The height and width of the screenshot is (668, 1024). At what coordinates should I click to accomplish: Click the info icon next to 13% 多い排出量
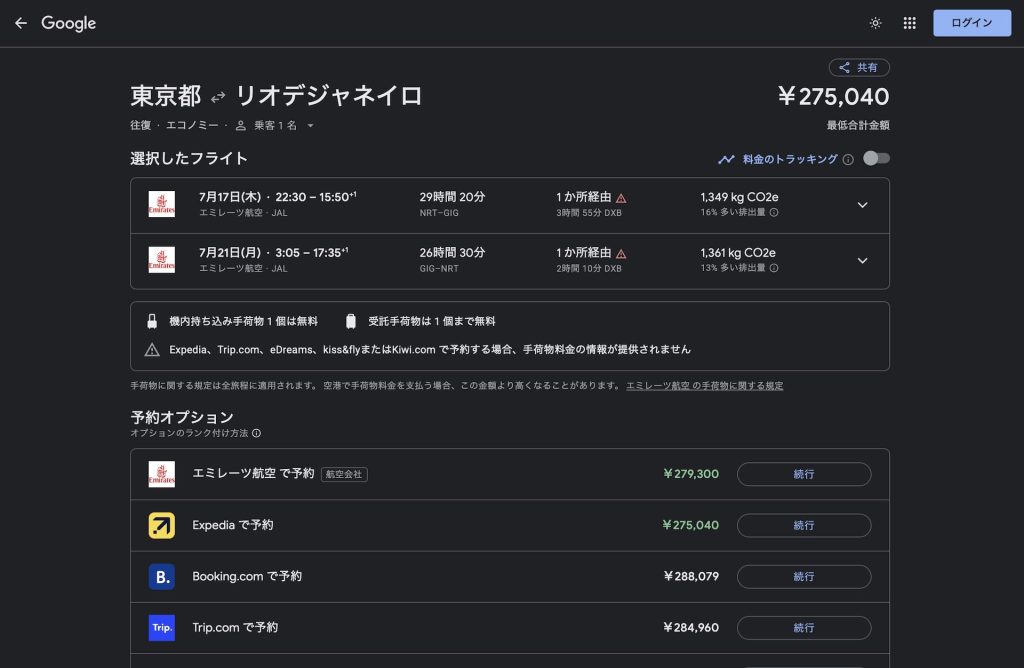774,268
